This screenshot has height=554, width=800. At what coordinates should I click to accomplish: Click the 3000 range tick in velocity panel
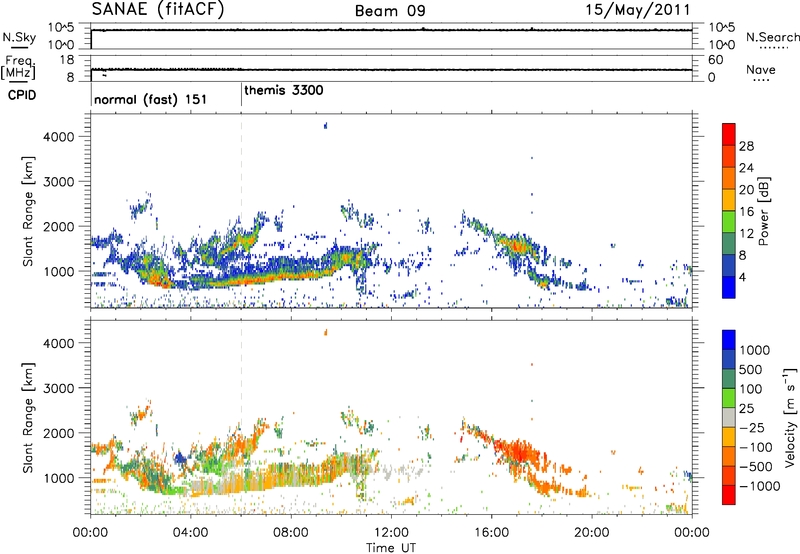[58, 388]
